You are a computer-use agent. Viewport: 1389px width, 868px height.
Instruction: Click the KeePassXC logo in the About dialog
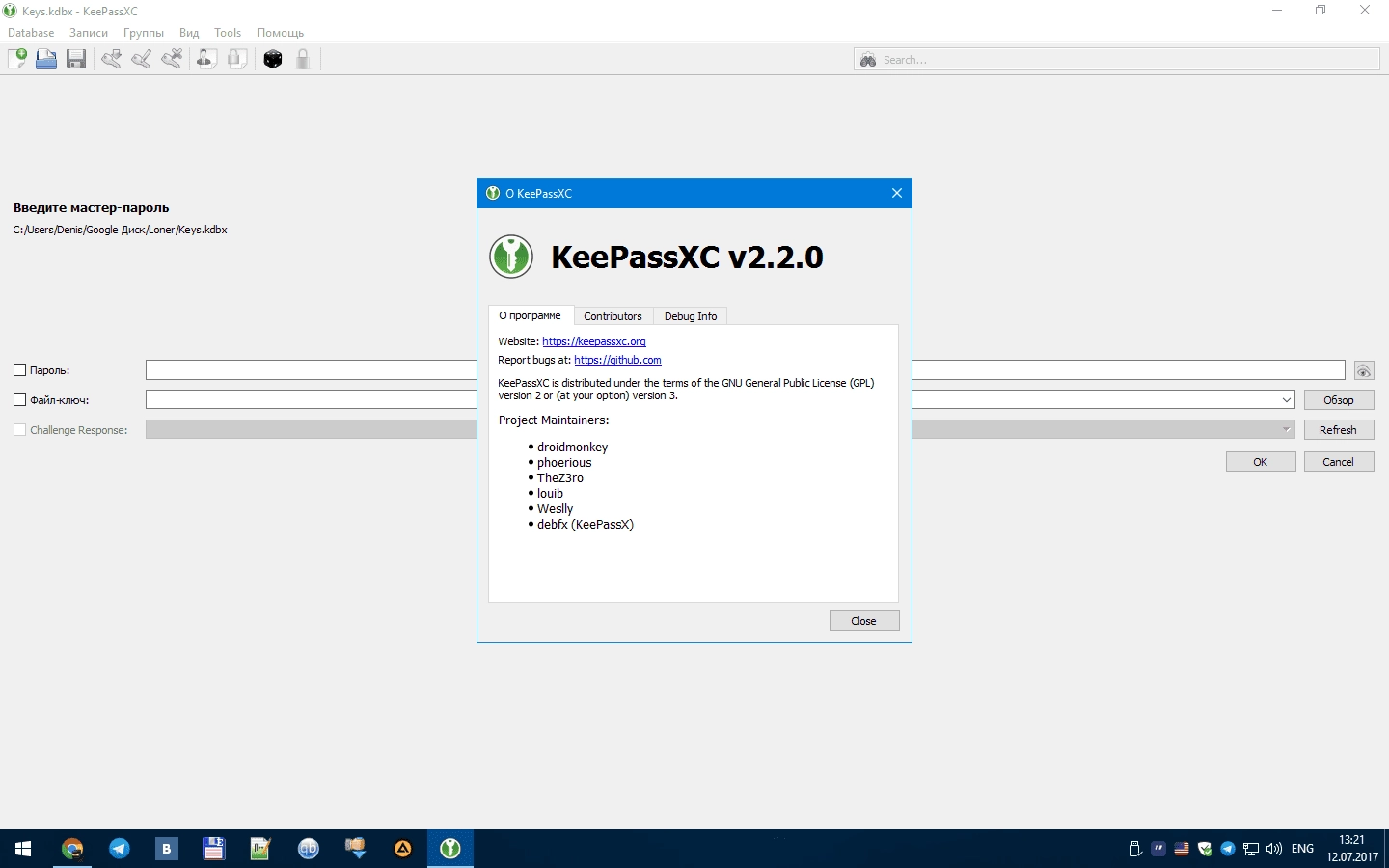click(x=511, y=257)
